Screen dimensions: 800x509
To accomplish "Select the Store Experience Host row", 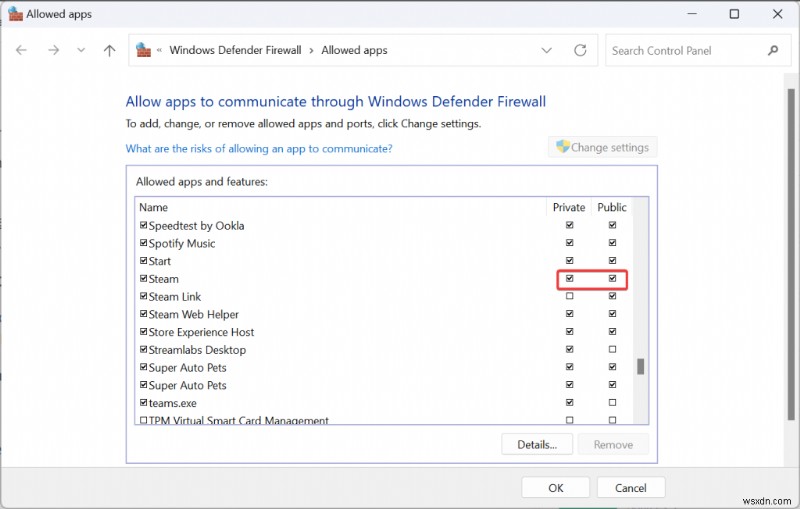I will pyautogui.click(x=386, y=332).
